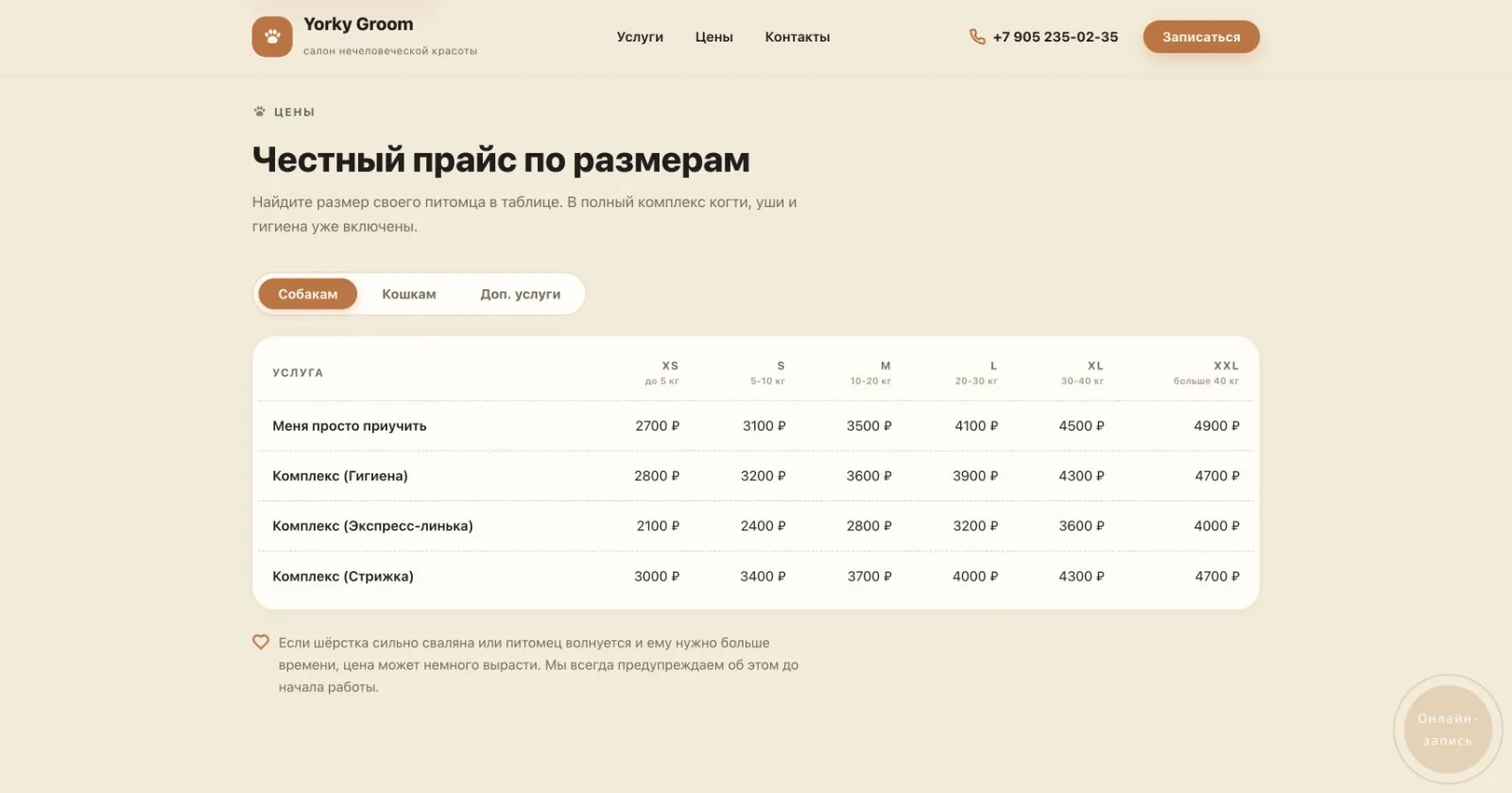Click the 3900 ₽ price cell
Screen dimensions: 1512x793
click(x=975, y=476)
